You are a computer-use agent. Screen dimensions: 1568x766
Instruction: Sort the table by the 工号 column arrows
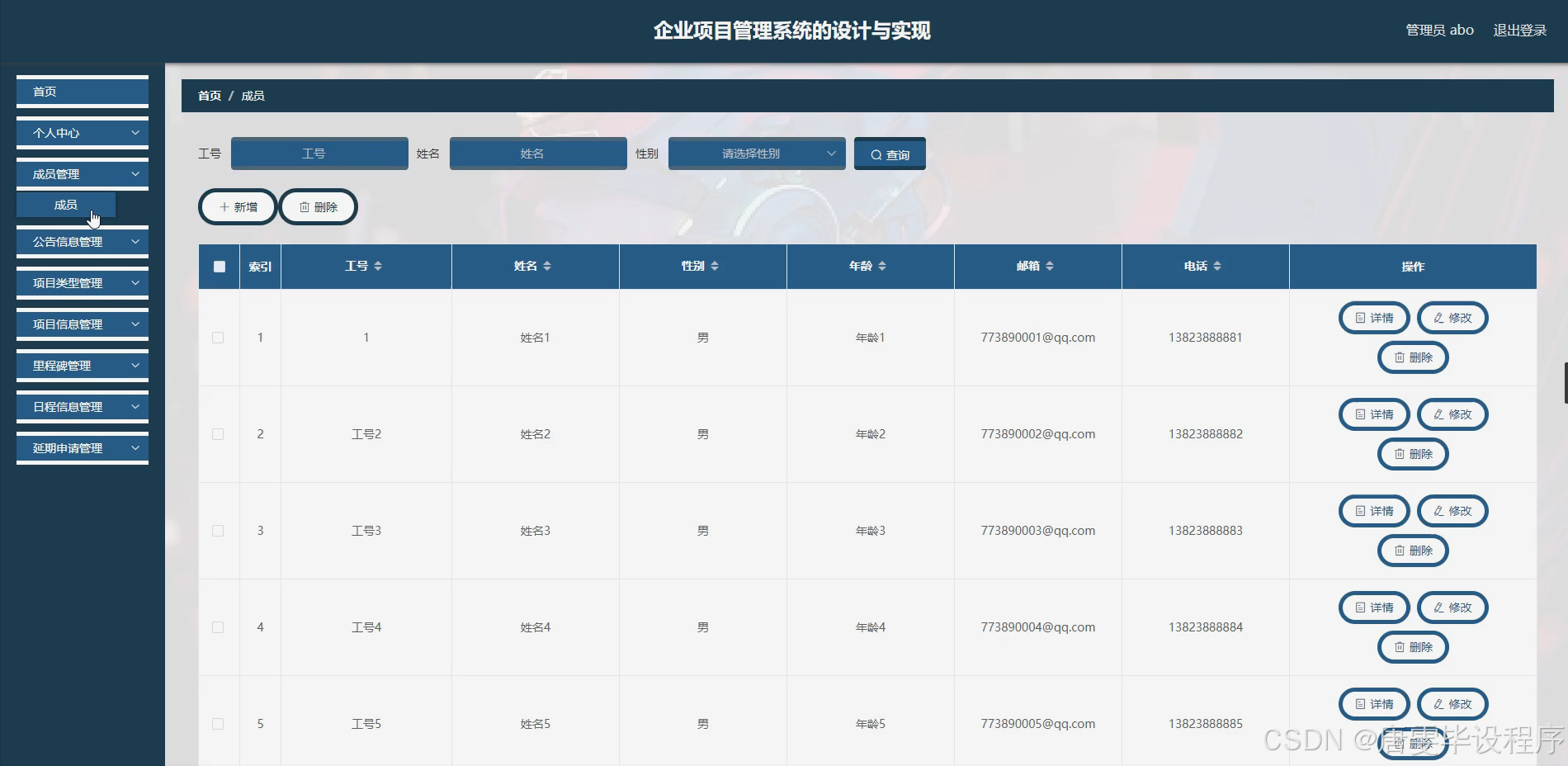(379, 266)
